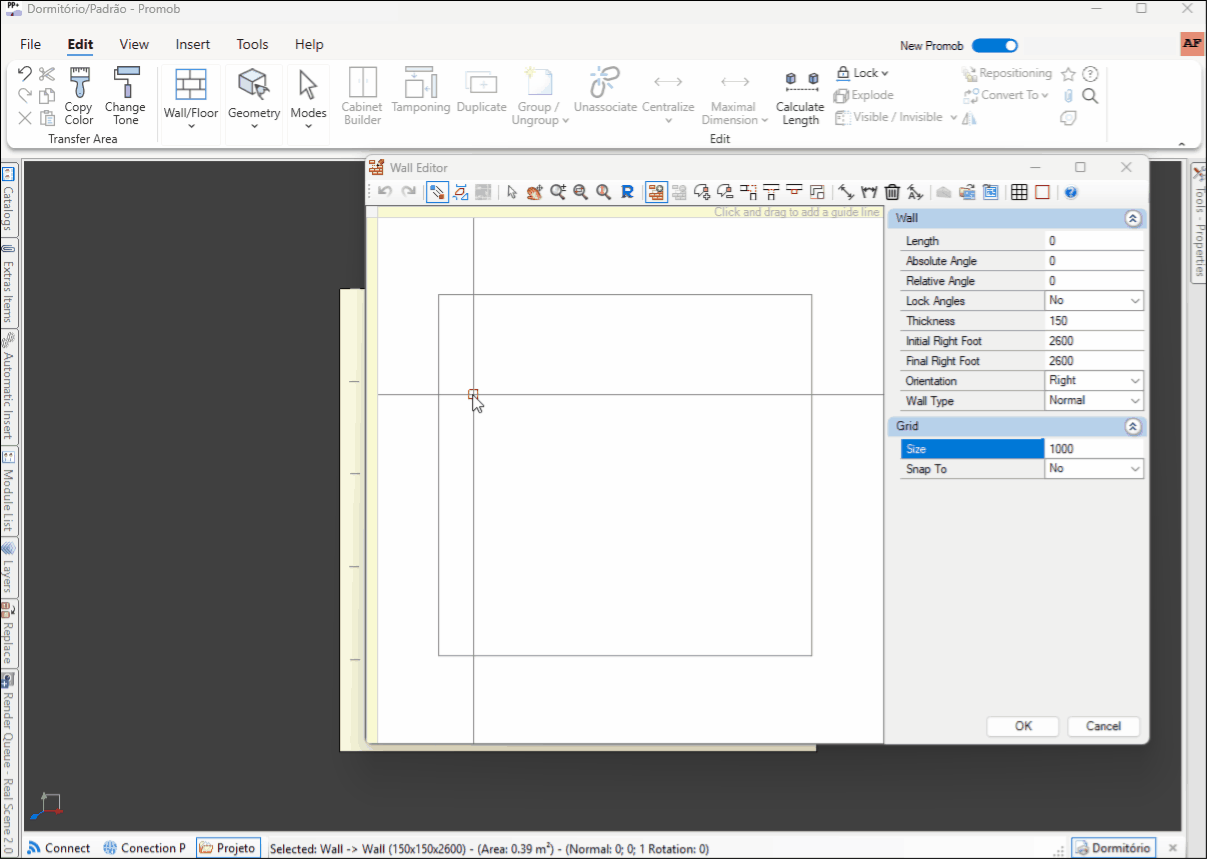
Task: Click Calculate Length in the ribbon
Action: coord(800,98)
